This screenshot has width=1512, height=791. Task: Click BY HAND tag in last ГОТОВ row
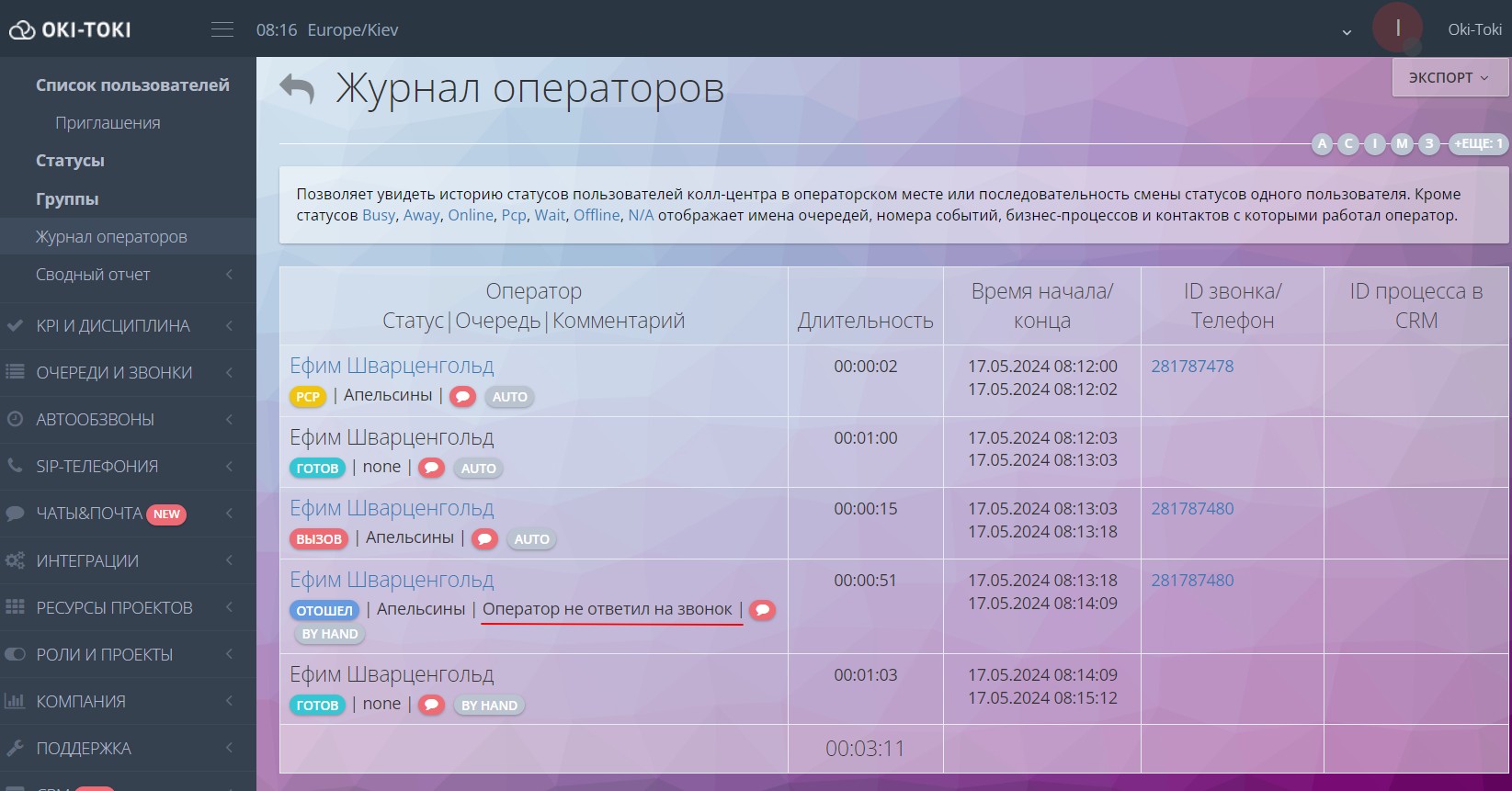[489, 705]
